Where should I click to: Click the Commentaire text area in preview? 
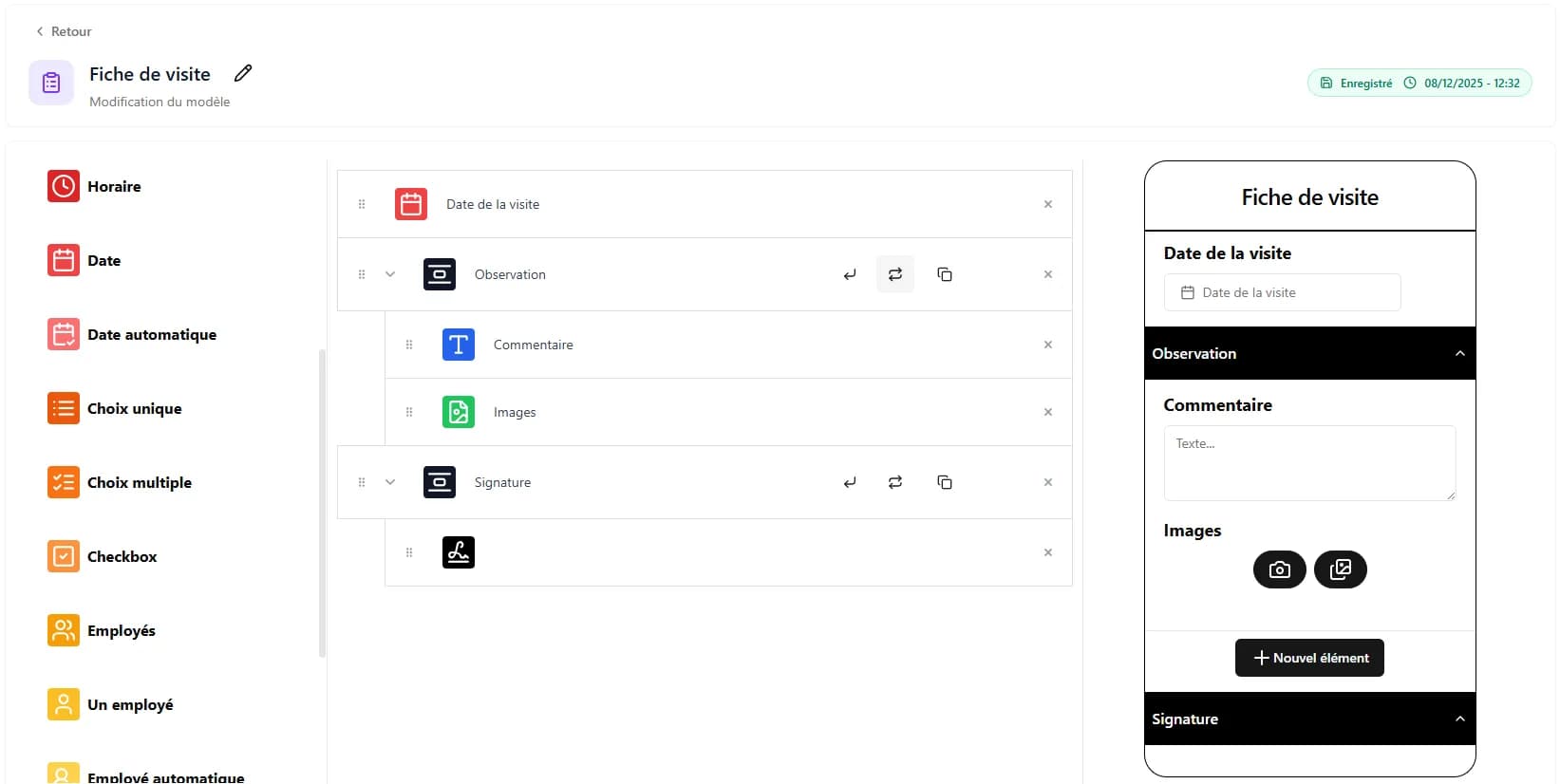tap(1308, 463)
